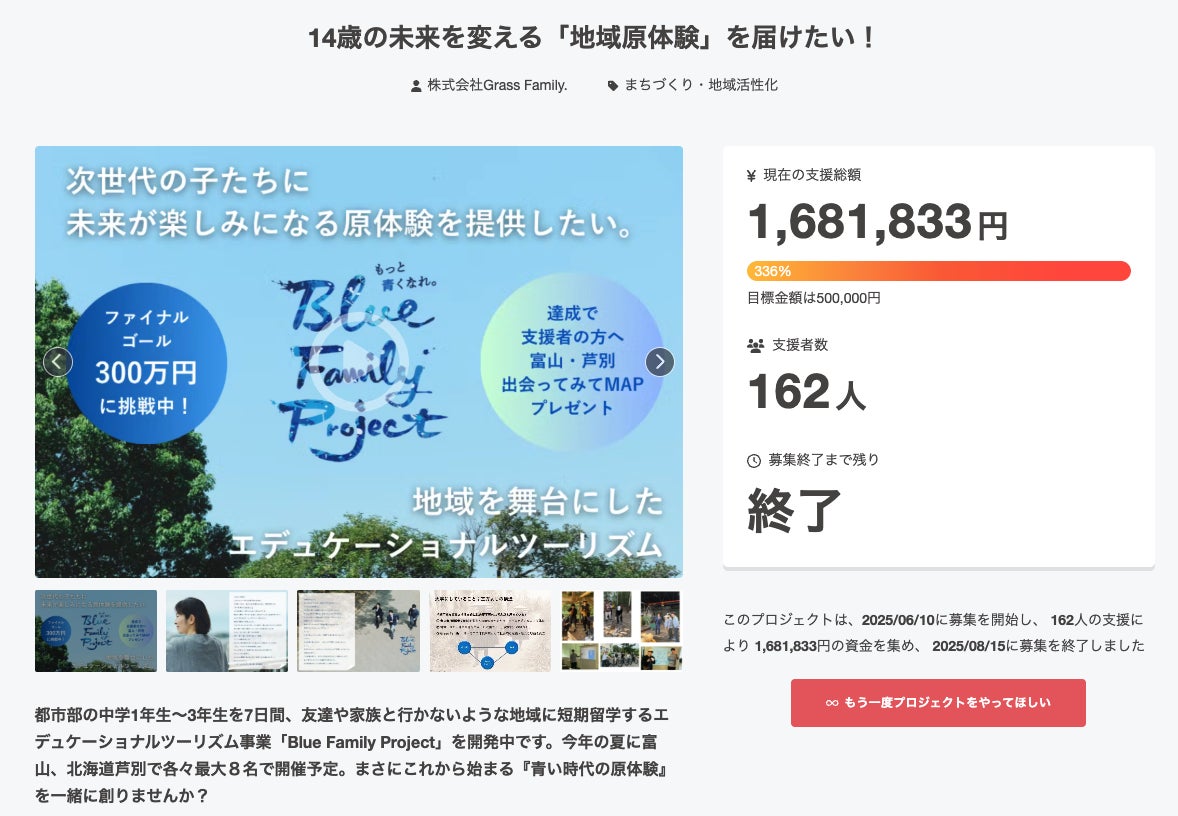Click the infinity icon in the red button
1178x816 pixels.
pos(832,703)
